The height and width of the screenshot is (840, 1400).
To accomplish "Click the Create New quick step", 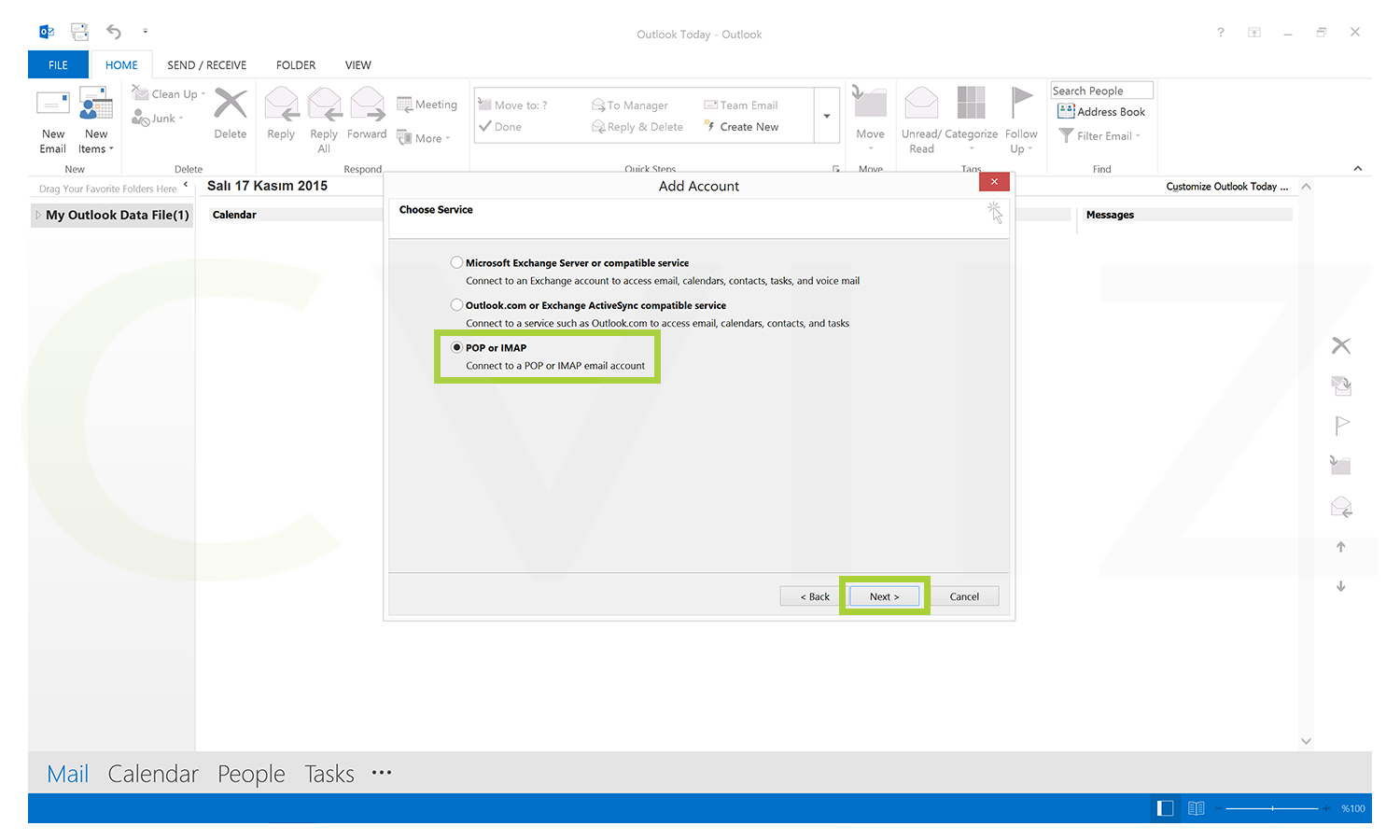I will 741,127.
